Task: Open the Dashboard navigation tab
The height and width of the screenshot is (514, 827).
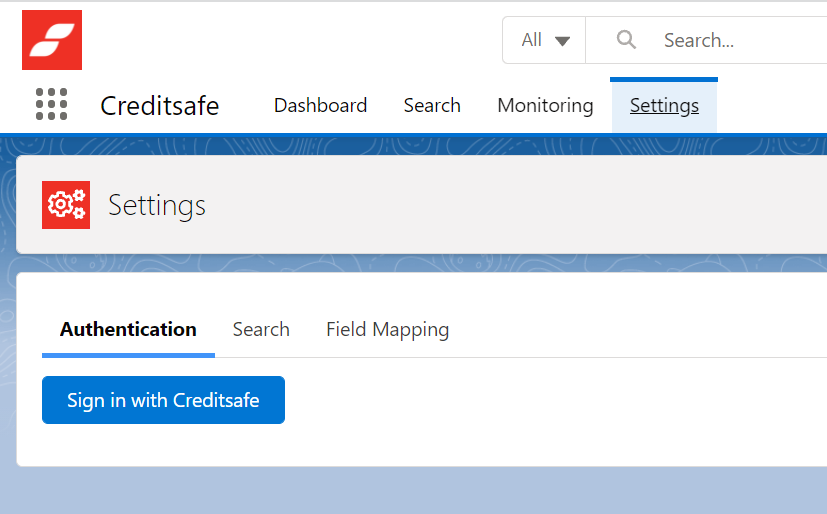Action: pyautogui.click(x=320, y=105)
